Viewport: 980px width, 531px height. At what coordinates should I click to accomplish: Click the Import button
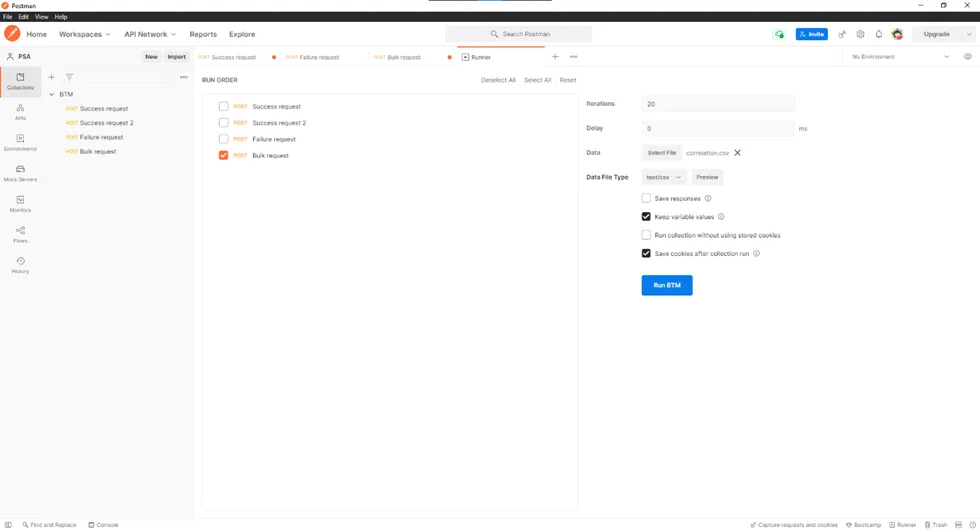point(176,57)
